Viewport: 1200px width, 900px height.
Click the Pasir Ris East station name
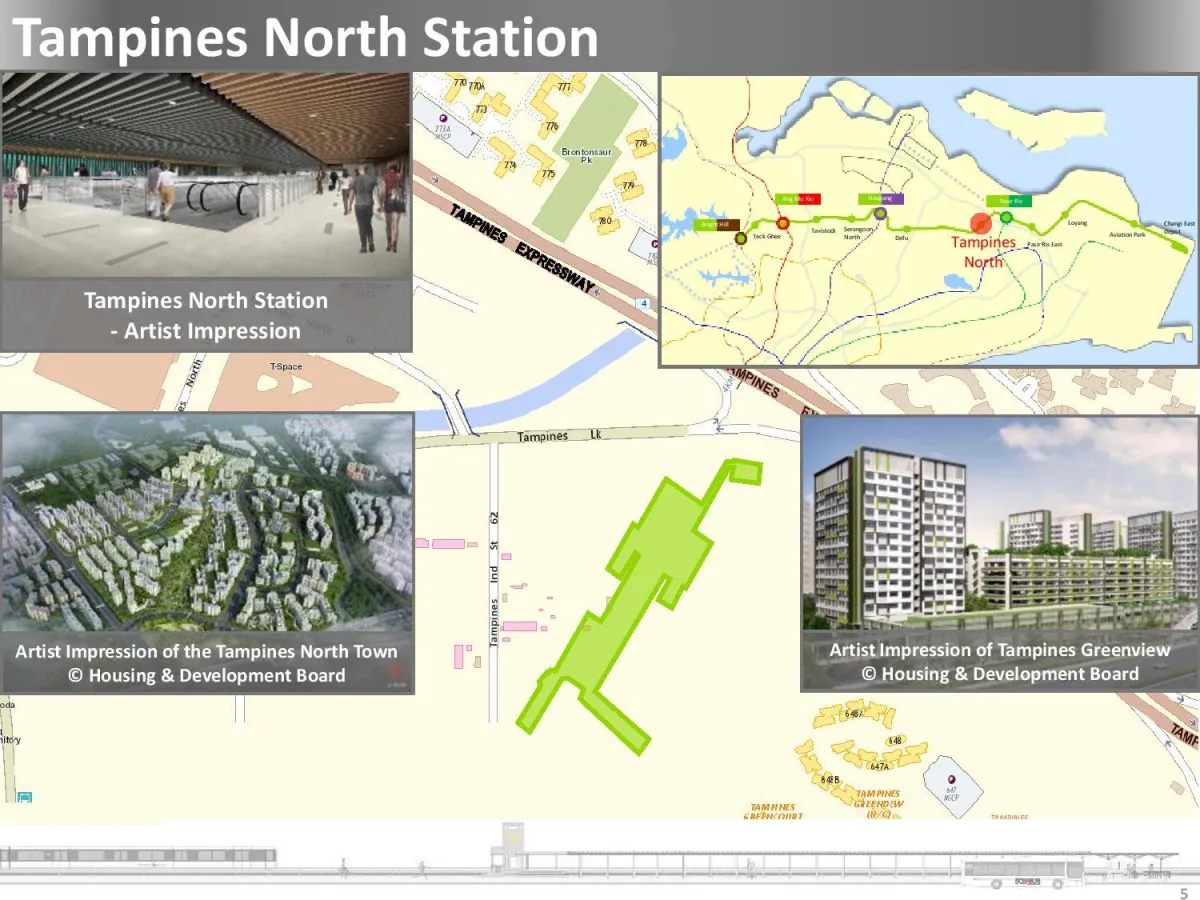click(1045, 244)
